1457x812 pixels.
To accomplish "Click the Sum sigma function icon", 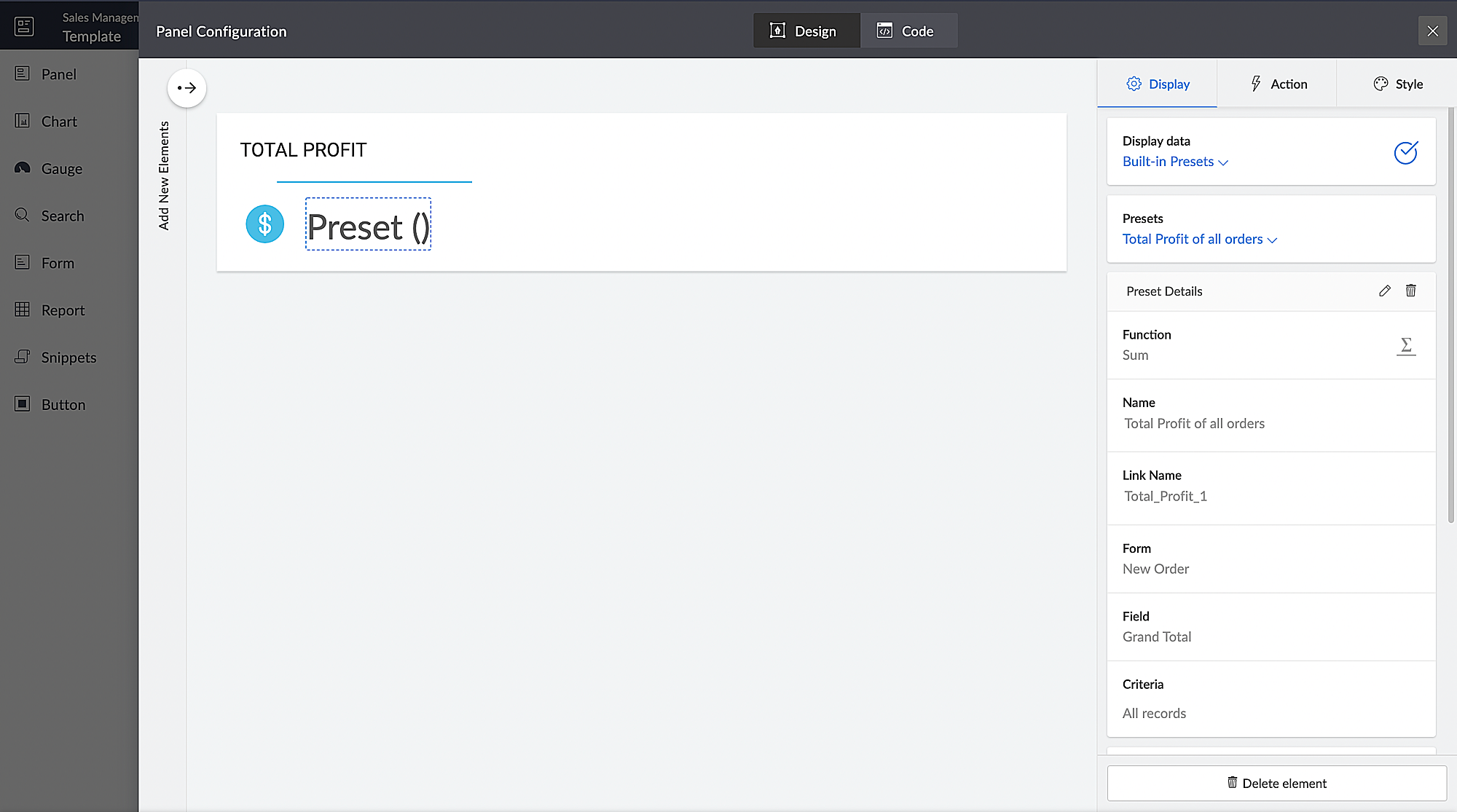I will coord(1406,345).
